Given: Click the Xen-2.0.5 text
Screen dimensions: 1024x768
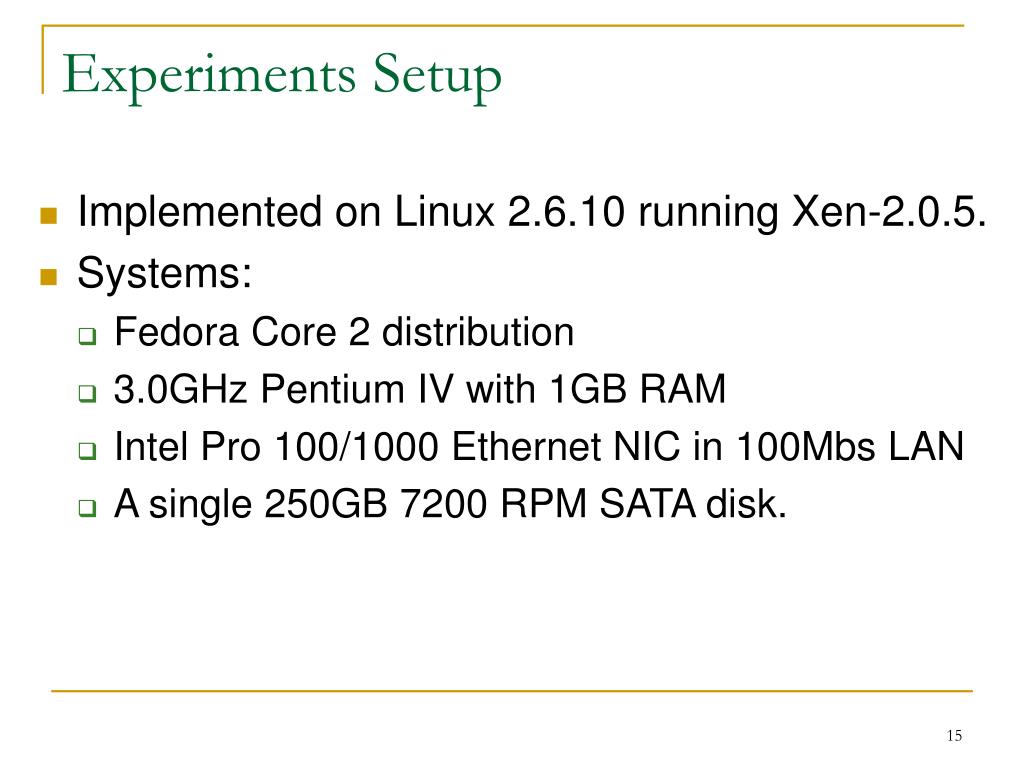Looking at the screenshot, I should (x=889, y=212).
